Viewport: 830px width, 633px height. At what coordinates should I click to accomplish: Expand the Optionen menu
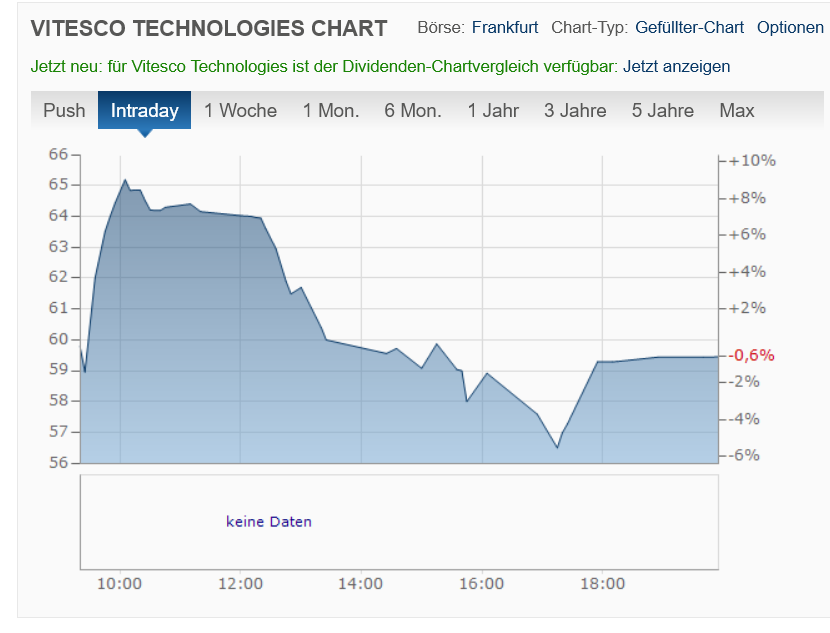[x=790, y=27]
